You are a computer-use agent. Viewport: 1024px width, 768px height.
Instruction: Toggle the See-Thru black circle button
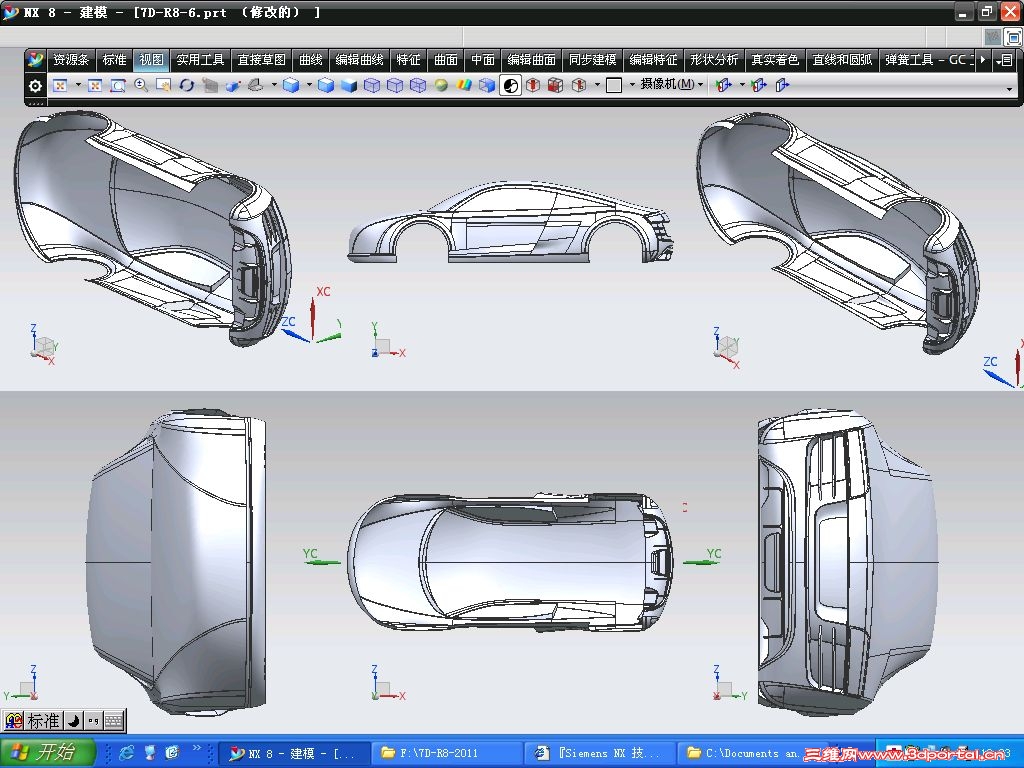pyautogui.click(x=511, y=86)
